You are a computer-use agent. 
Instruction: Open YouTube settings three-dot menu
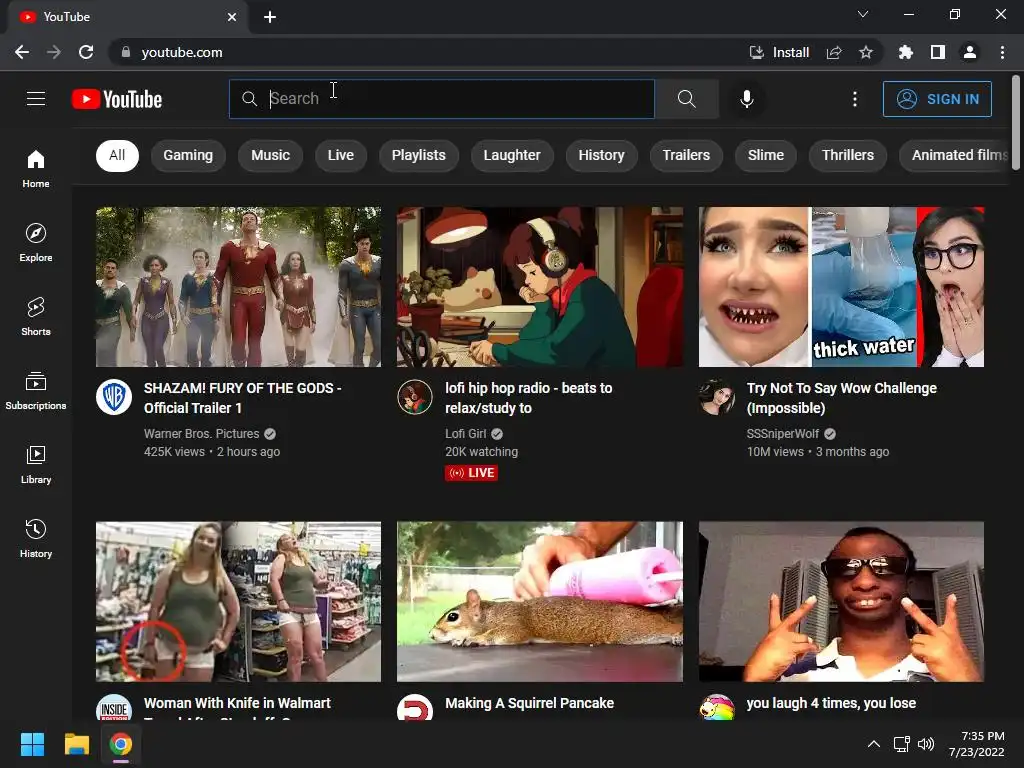tap(854, 99)
